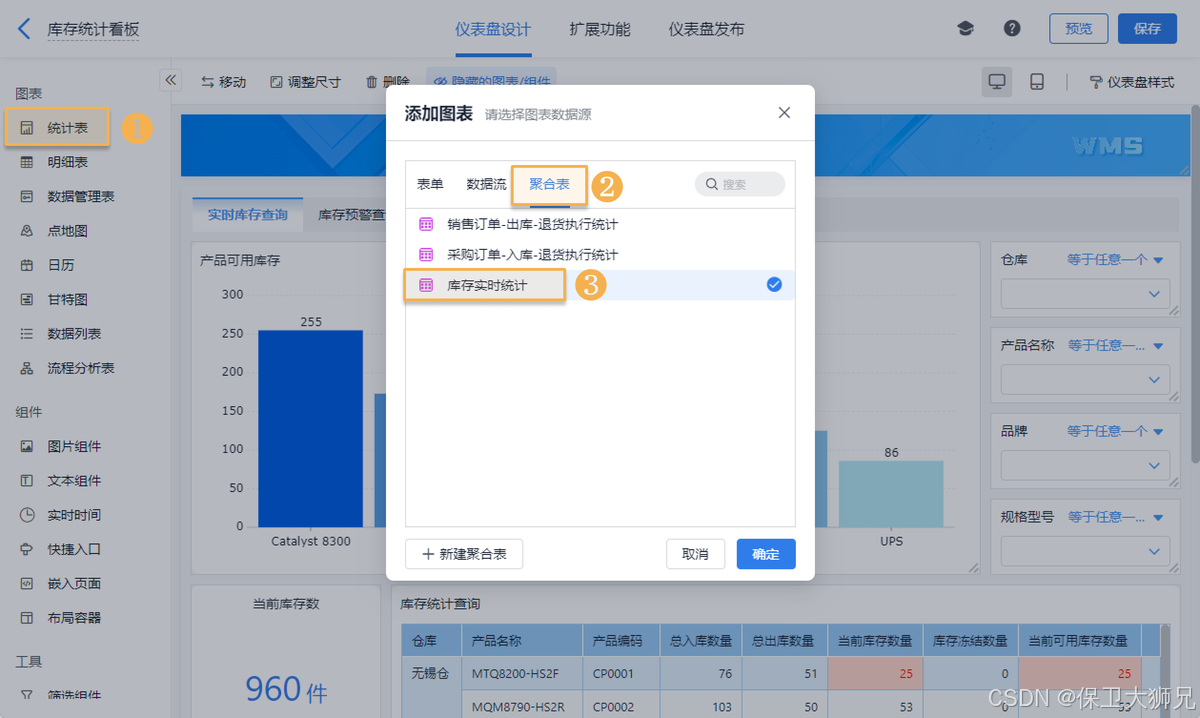Open 仪表盘样式 settings
1200x718 pixels.
[x=1131, y=82]
